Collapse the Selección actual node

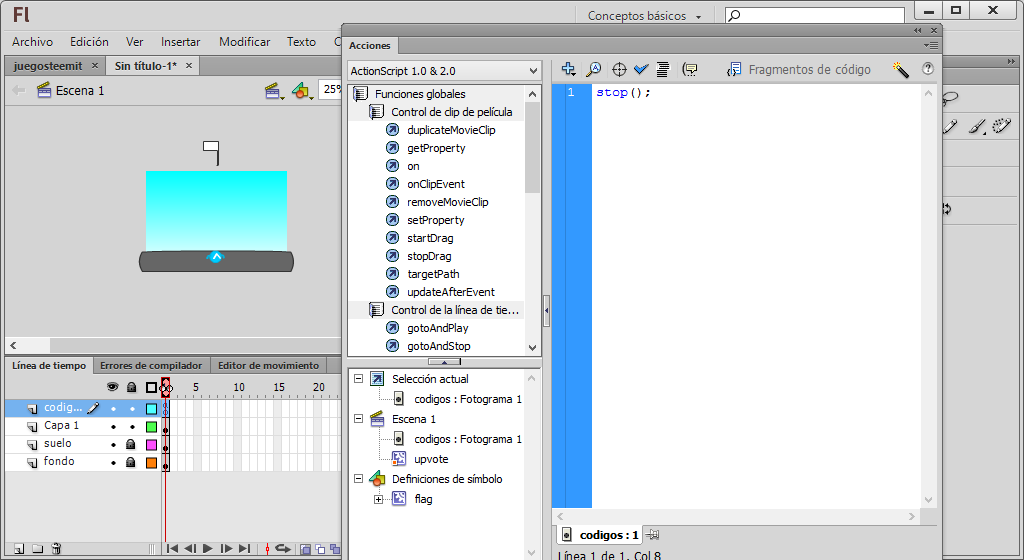359,379
